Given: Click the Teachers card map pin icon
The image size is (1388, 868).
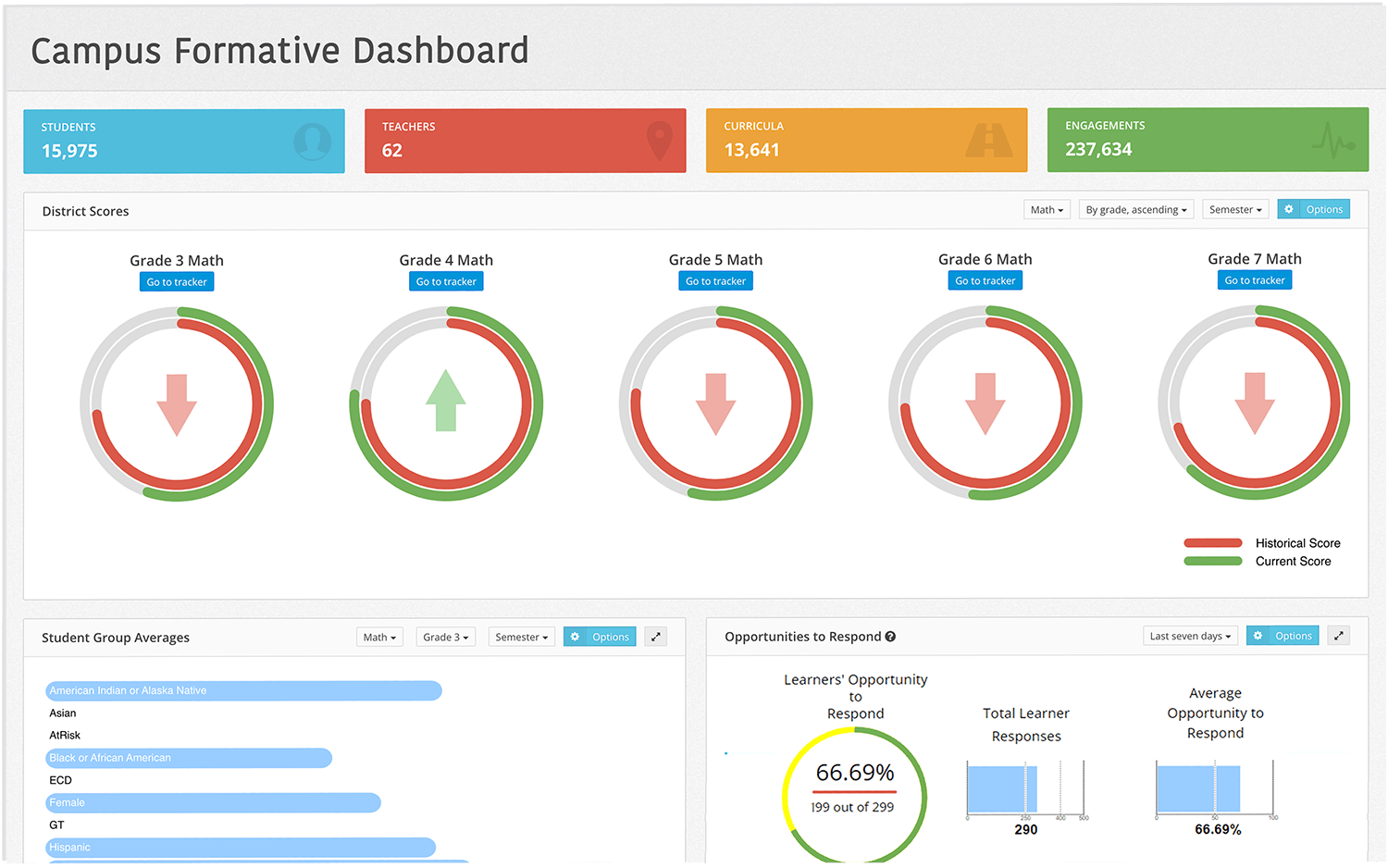Looking at the screenshot, I should (659, 141).
